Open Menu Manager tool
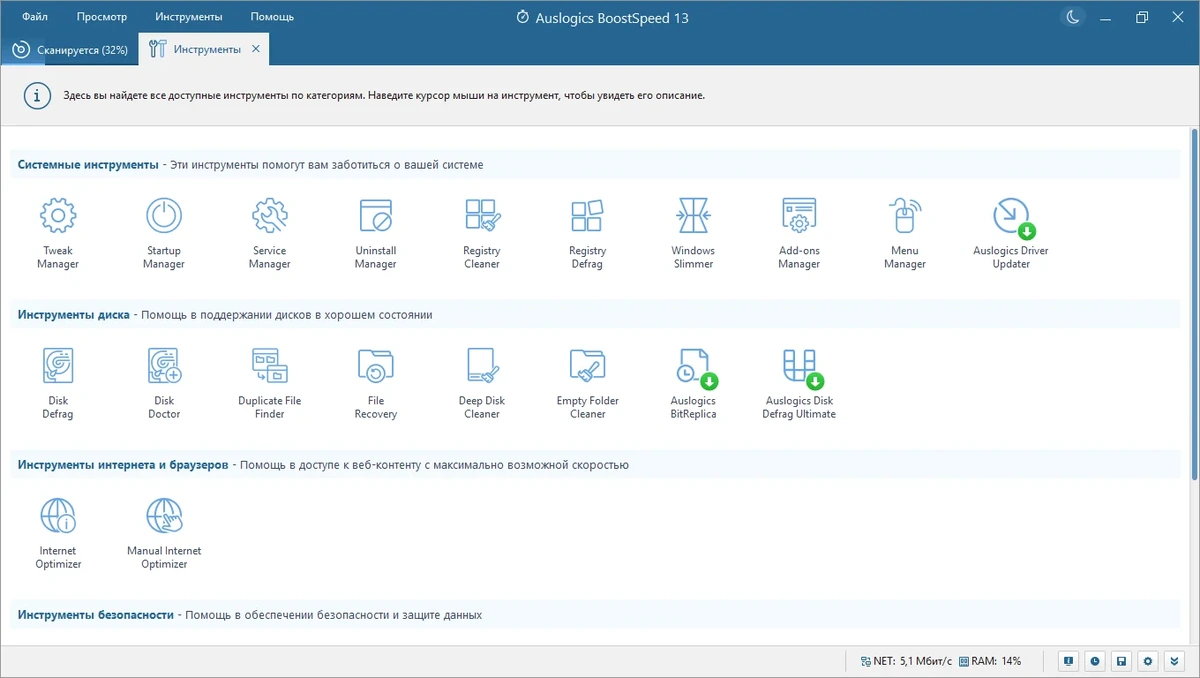Screen dimensions: 1200x678 point(905,232)
